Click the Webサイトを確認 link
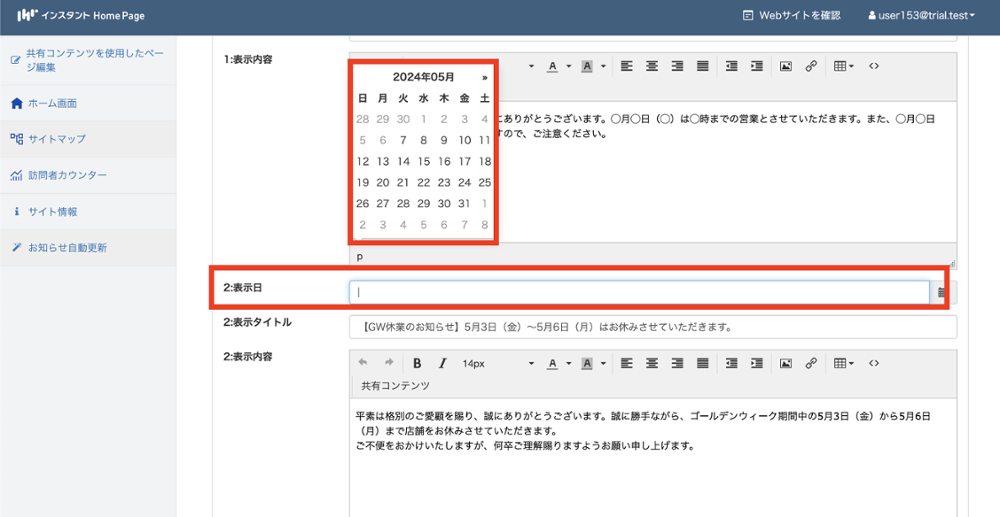The width and height of the screenshot is (1000, 517). (791, 15)
